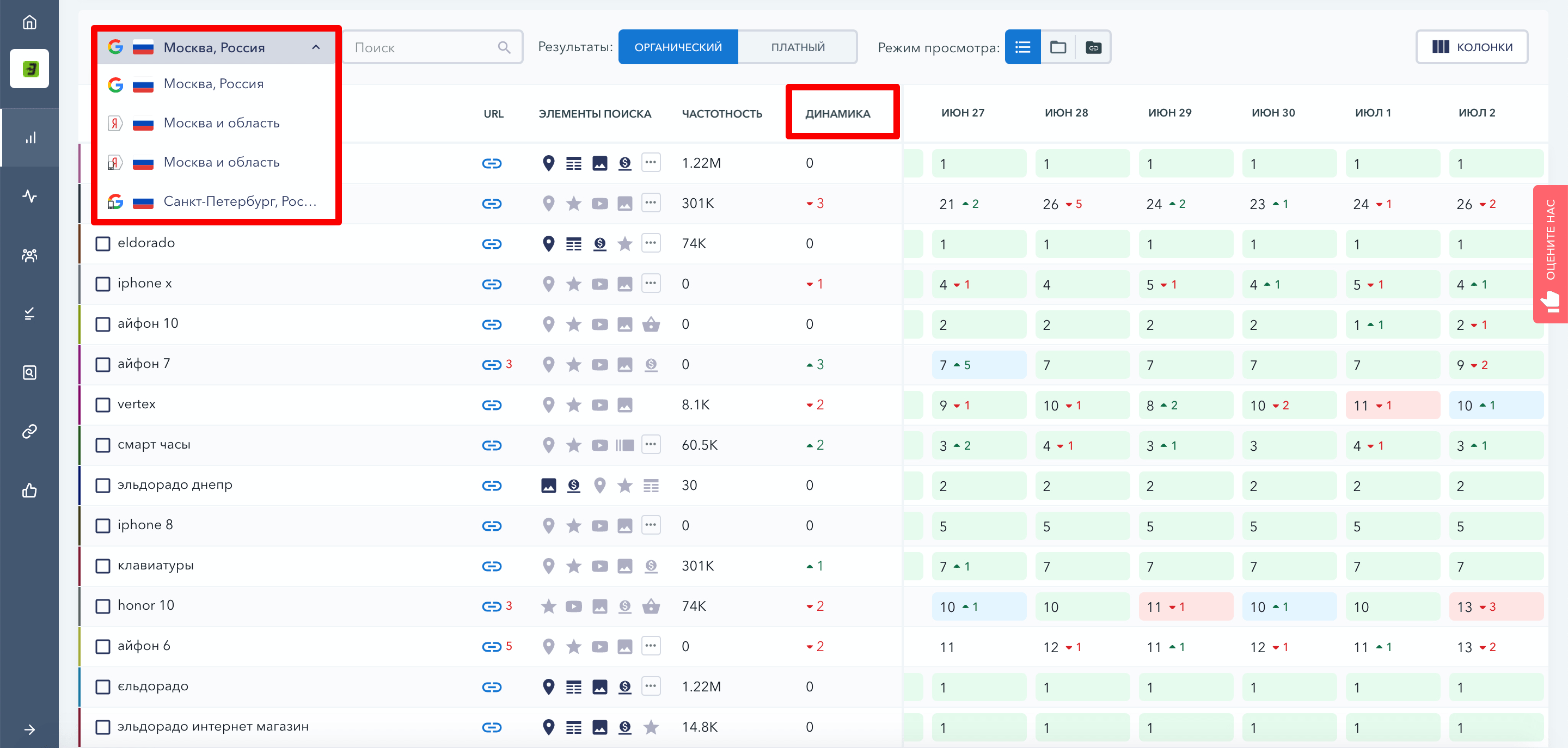
Task: Click the URL column header
Action: [494, 114]
